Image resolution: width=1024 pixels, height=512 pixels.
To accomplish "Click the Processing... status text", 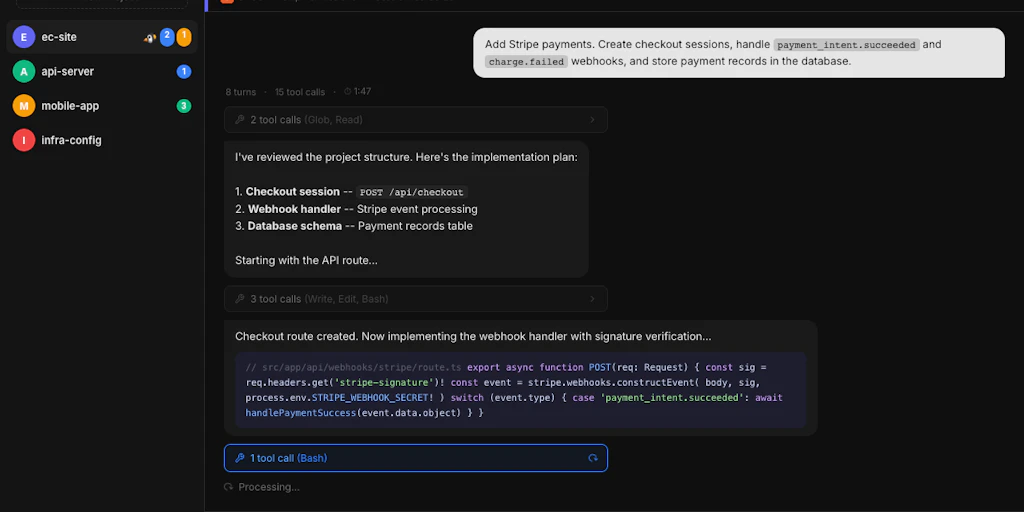I will pyautogui.click(x=269, y=487).
